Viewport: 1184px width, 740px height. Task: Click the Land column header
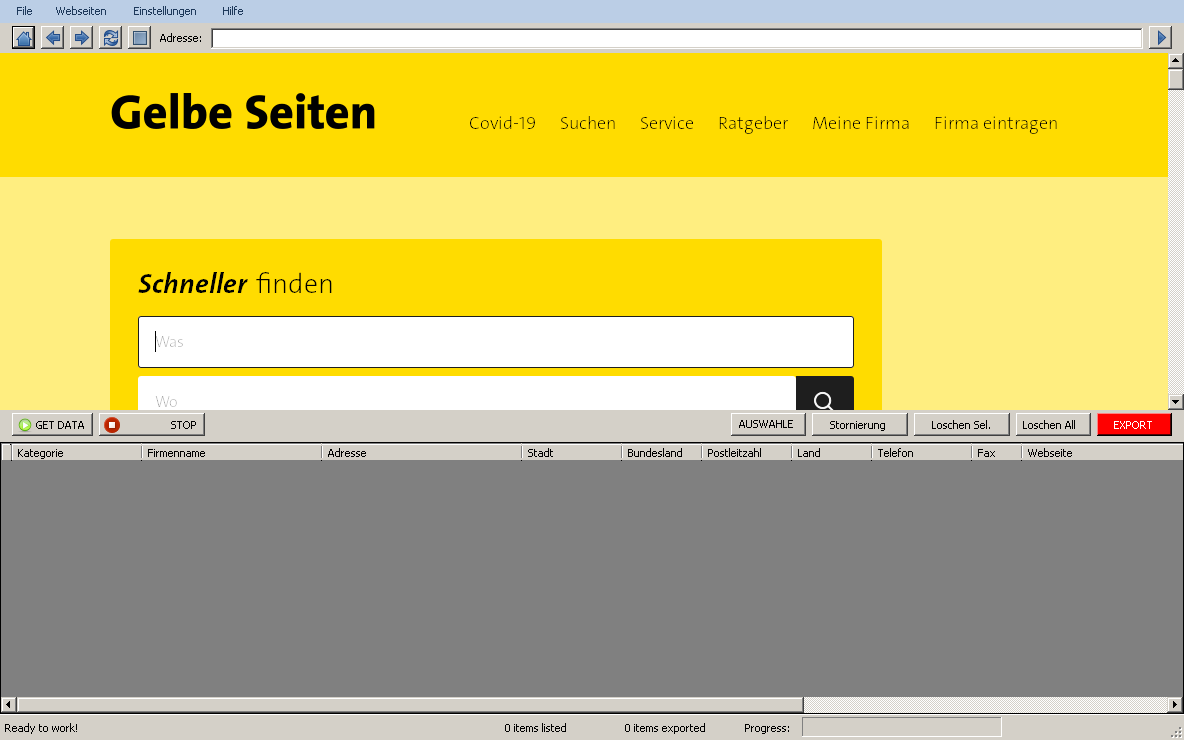tap(831, 453)
